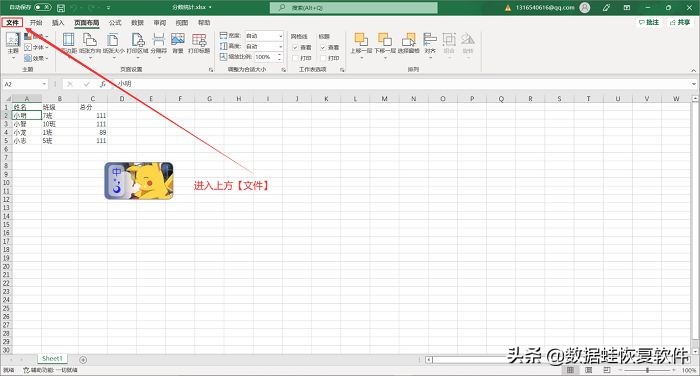Image resolution: width=700 pixels, height=376 pixels.
Task: Click the zoom slider in the status bar
Action: click(x=648, y=370)
